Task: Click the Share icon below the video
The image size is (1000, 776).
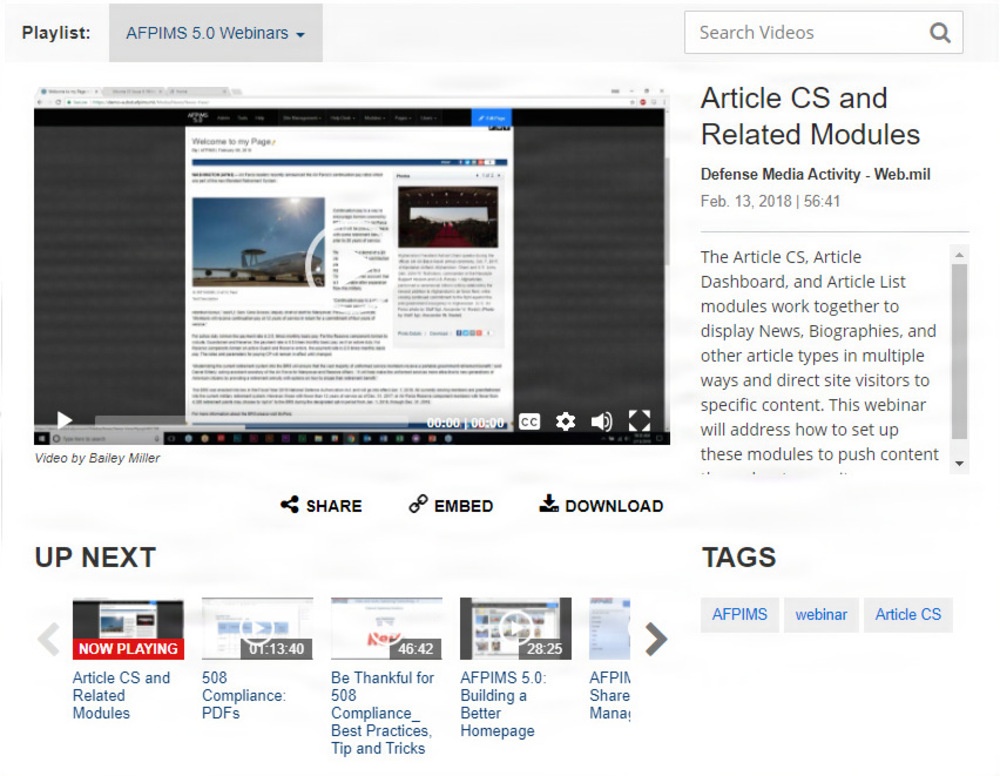Action: (x=290, y=504)
